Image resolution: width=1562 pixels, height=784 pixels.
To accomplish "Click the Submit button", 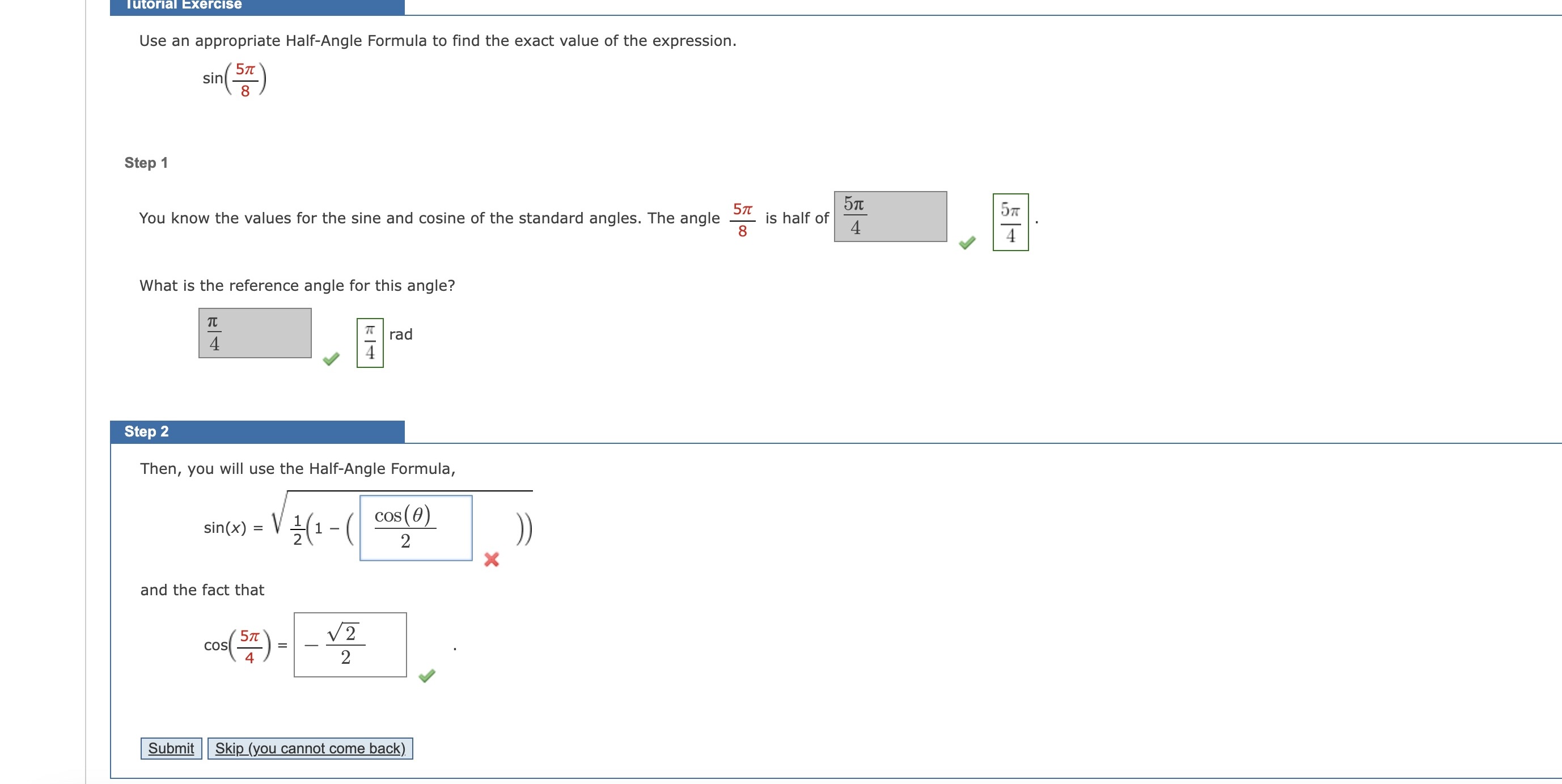I will coord(171,748).
